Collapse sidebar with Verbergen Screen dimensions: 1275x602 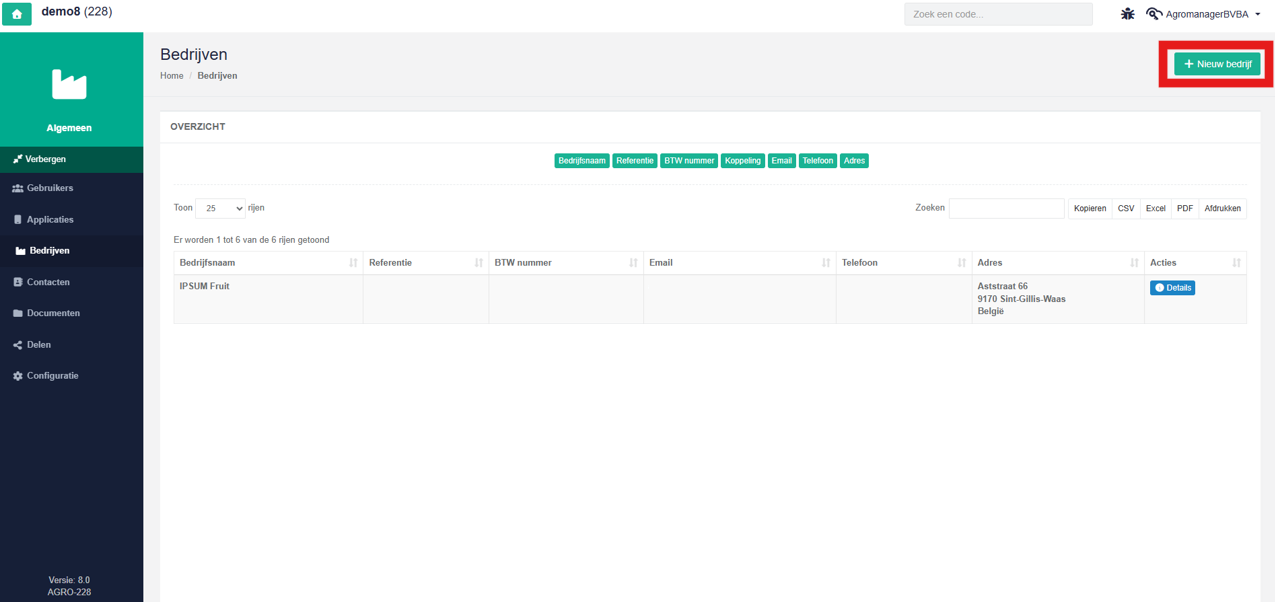[x=71, y=159]
